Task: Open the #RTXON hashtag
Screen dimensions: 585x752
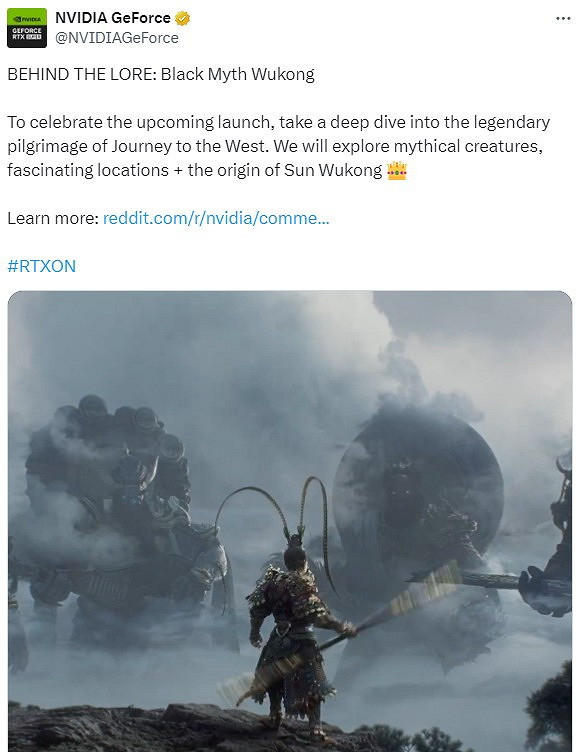Action: (42, 266)
